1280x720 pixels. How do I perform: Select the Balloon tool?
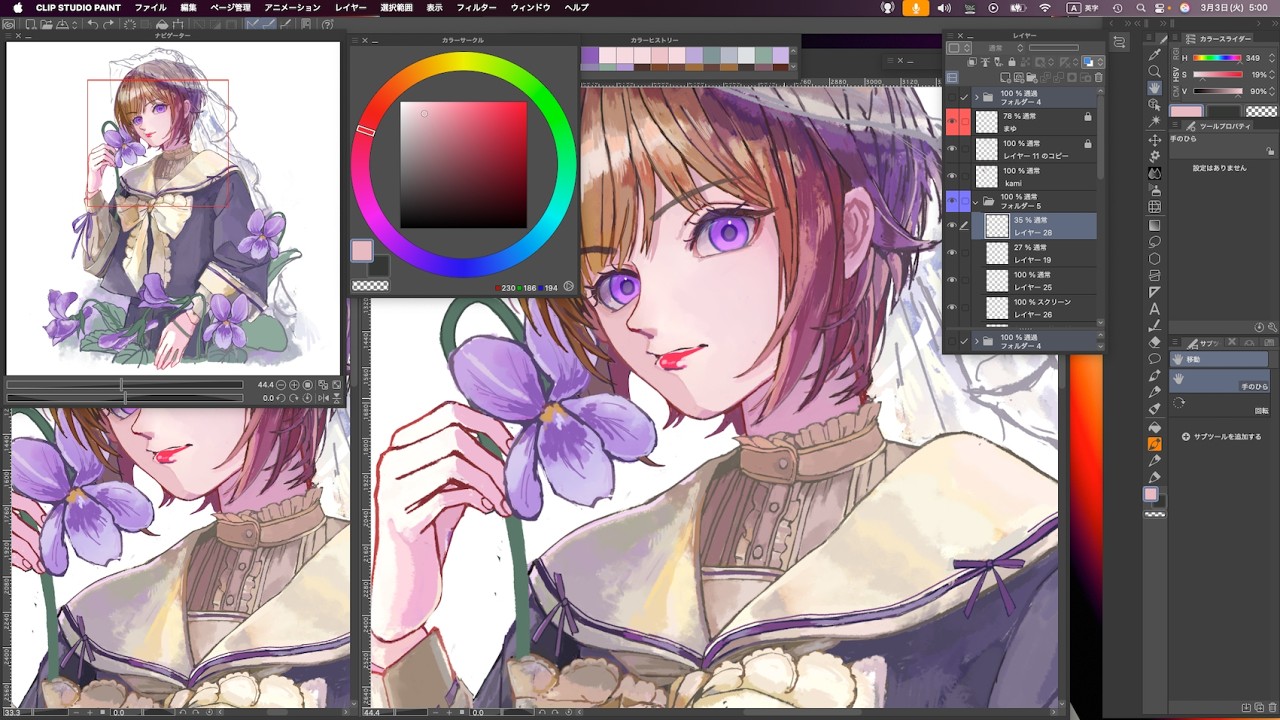click(x=1155, y=359)
